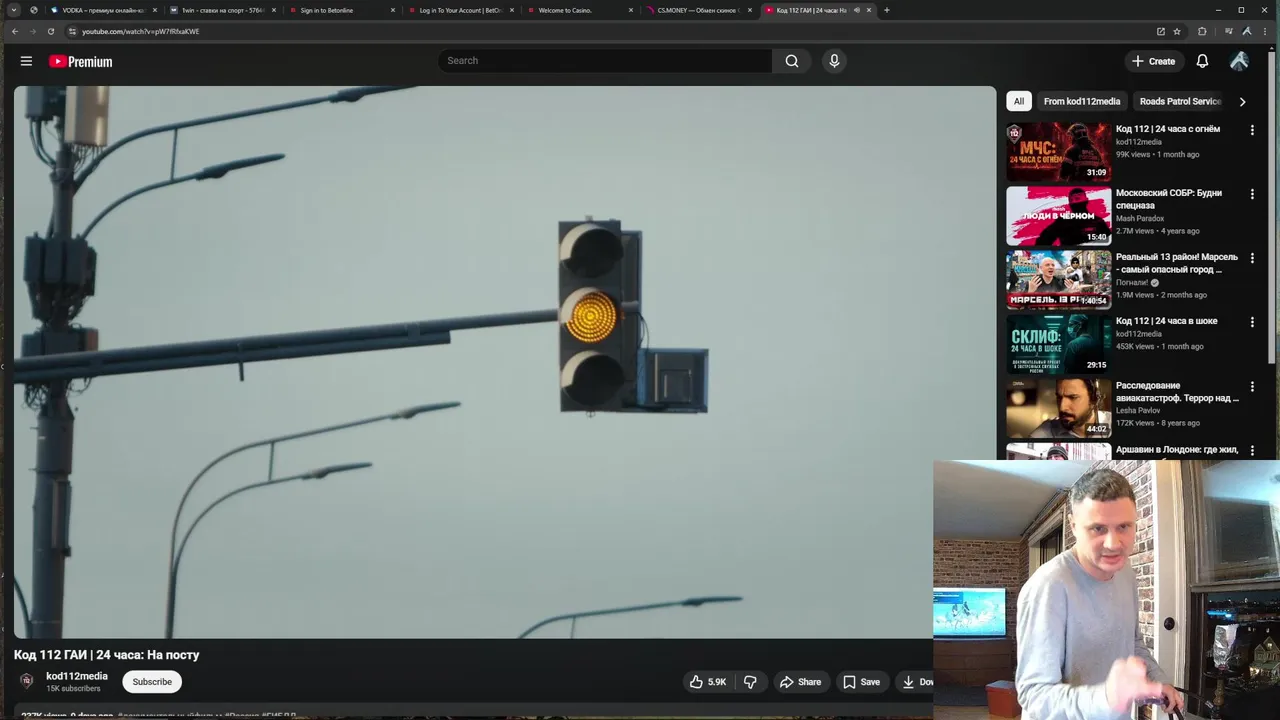1280x720 pixels.
Task: Bookmark this page with the star
Action: [1177, 31]
